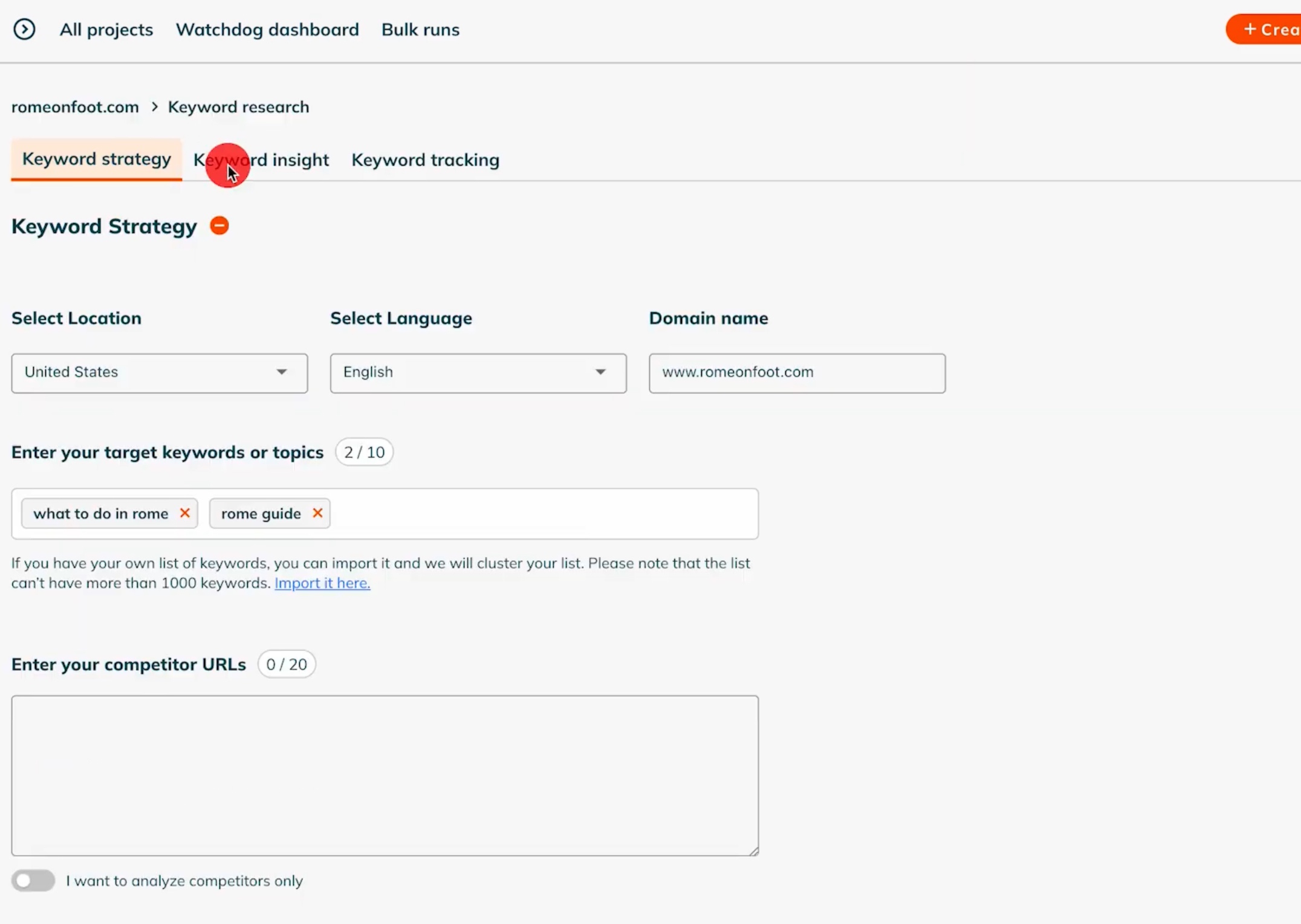Image resolution: width=1301 pixels, height=924 pixels.
Task: Click the circular arrow icon to expand sidebar
Action: coord(25,29)
